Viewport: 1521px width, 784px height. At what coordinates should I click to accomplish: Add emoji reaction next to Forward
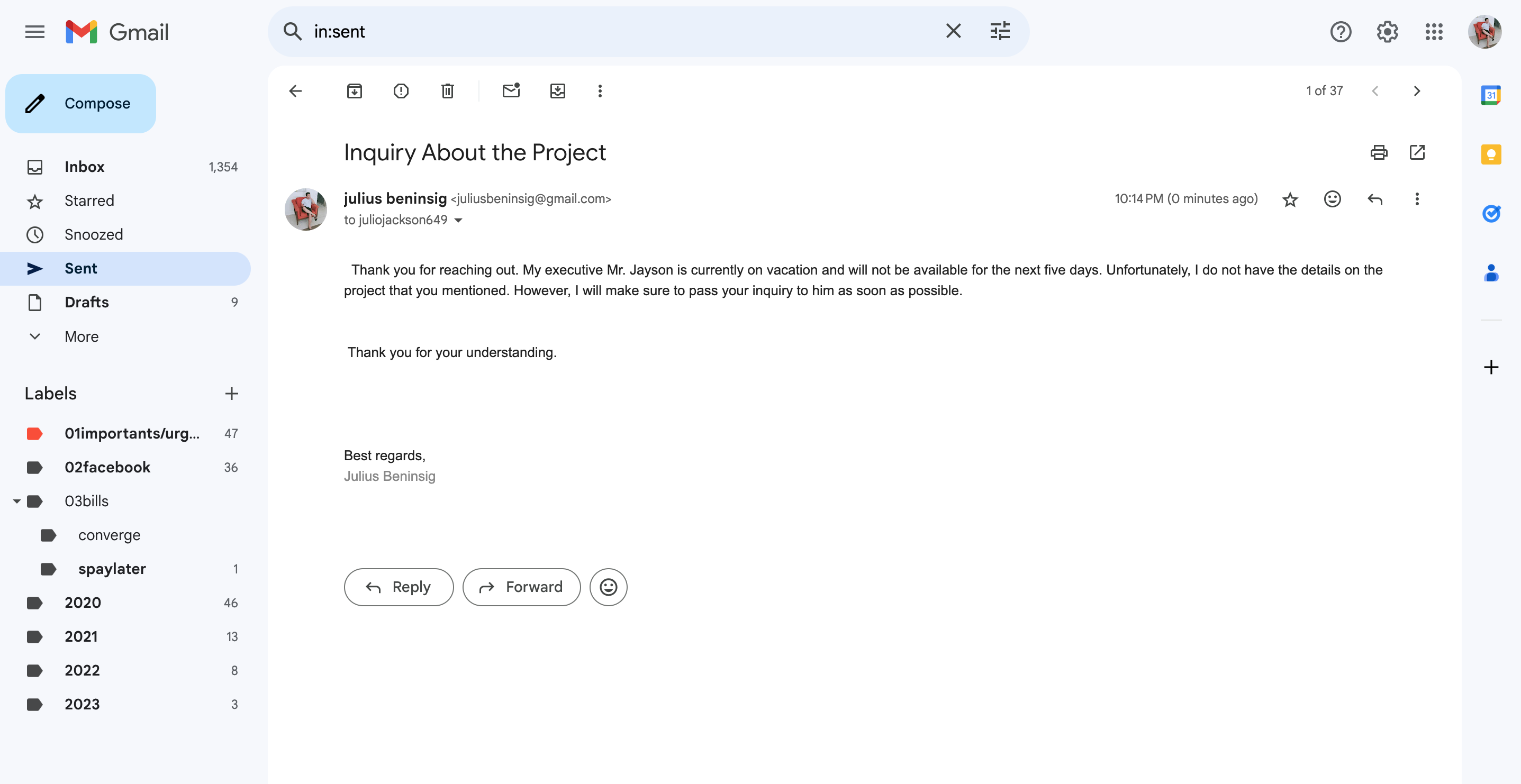pos(608,587)
